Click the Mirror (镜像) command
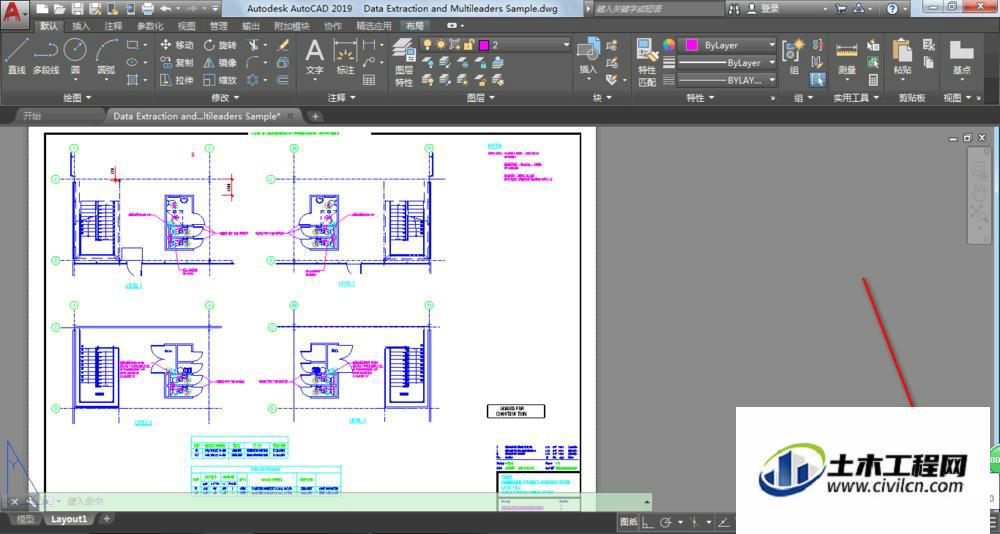The image size is (1000, 534). (220, 63)
